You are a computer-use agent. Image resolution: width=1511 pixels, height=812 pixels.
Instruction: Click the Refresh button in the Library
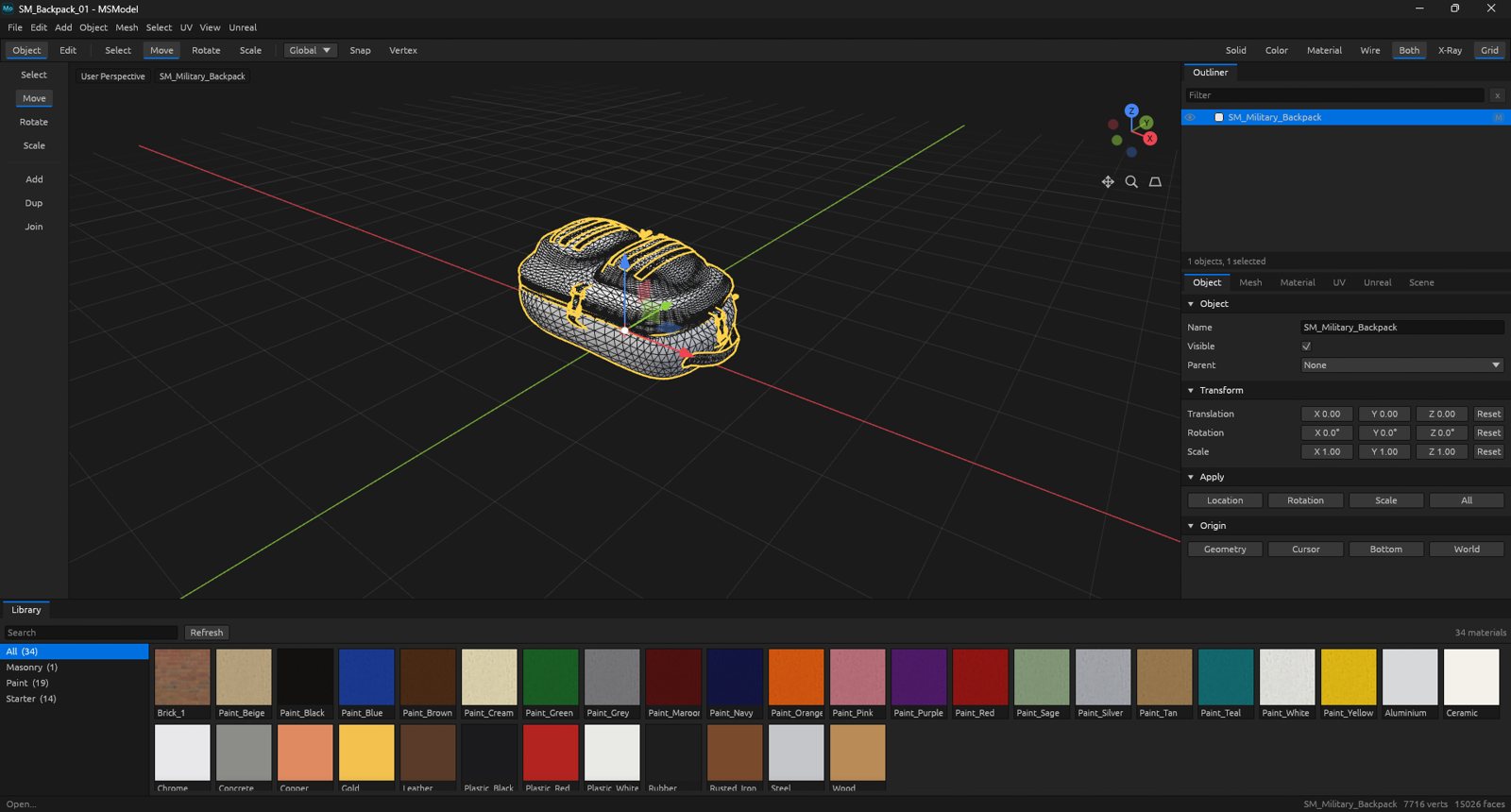point(206,633)
